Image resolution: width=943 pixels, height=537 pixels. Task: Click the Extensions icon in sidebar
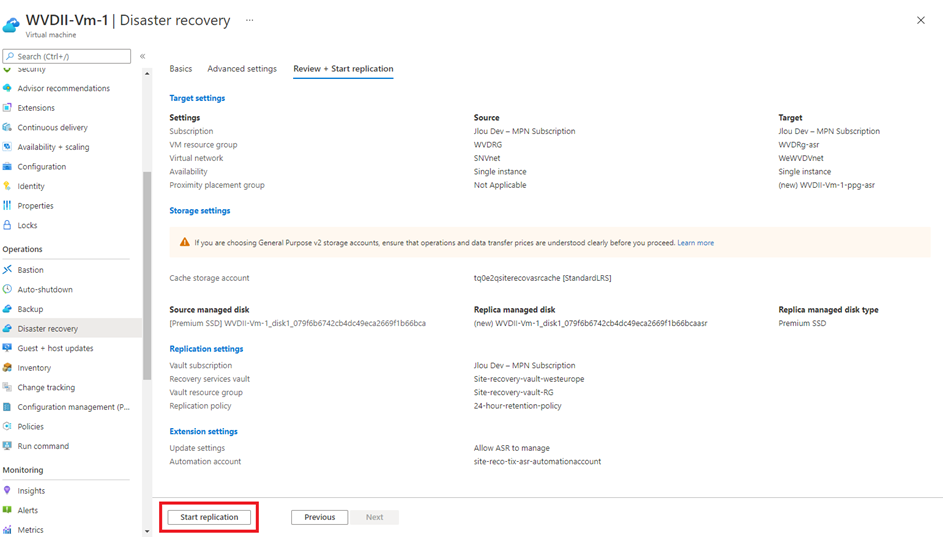(x=7, y=108)
